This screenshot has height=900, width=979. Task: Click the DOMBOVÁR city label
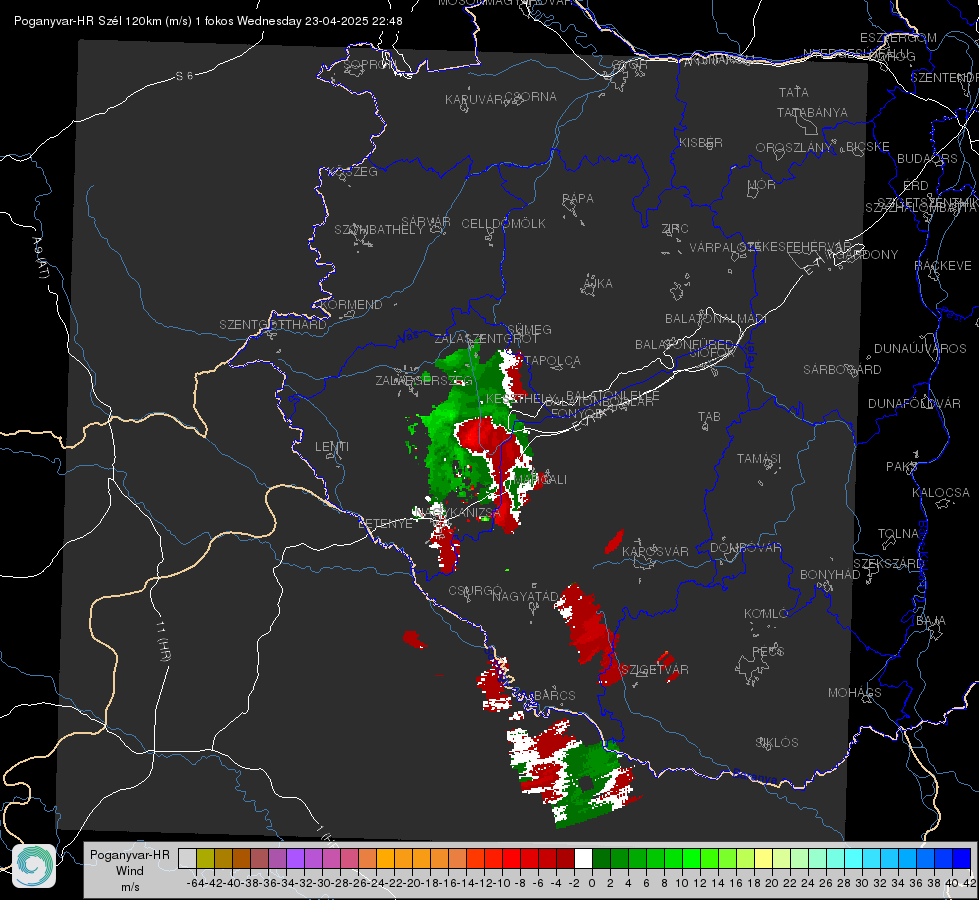tap(745, 548)
